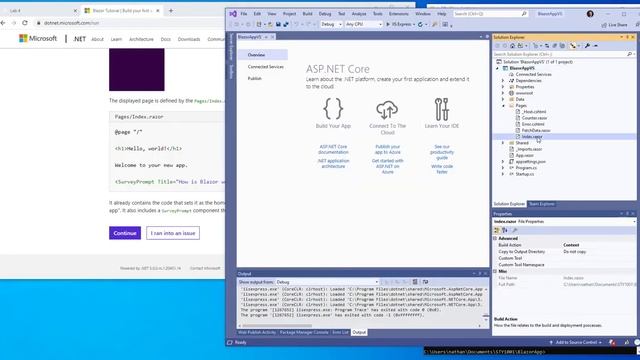The height and width of the screenshot is (360, 640).
Task: Click the Save icon in Visual Studio toolbar
Action: (278, 24)
